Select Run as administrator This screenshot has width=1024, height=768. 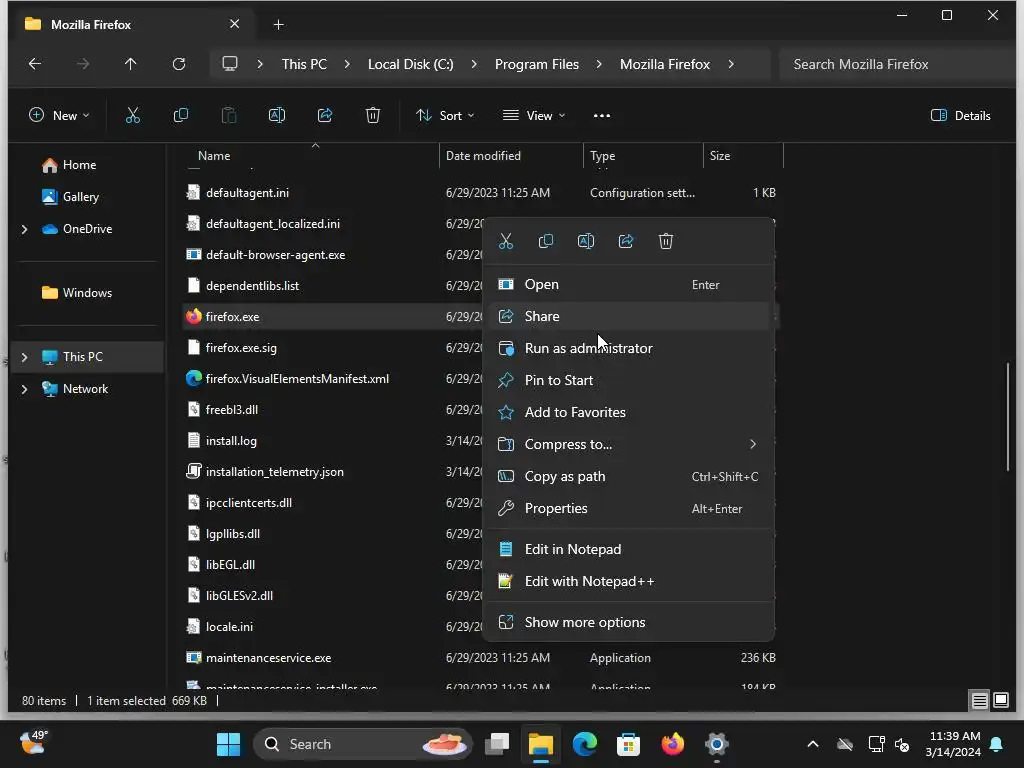point(628,349)
